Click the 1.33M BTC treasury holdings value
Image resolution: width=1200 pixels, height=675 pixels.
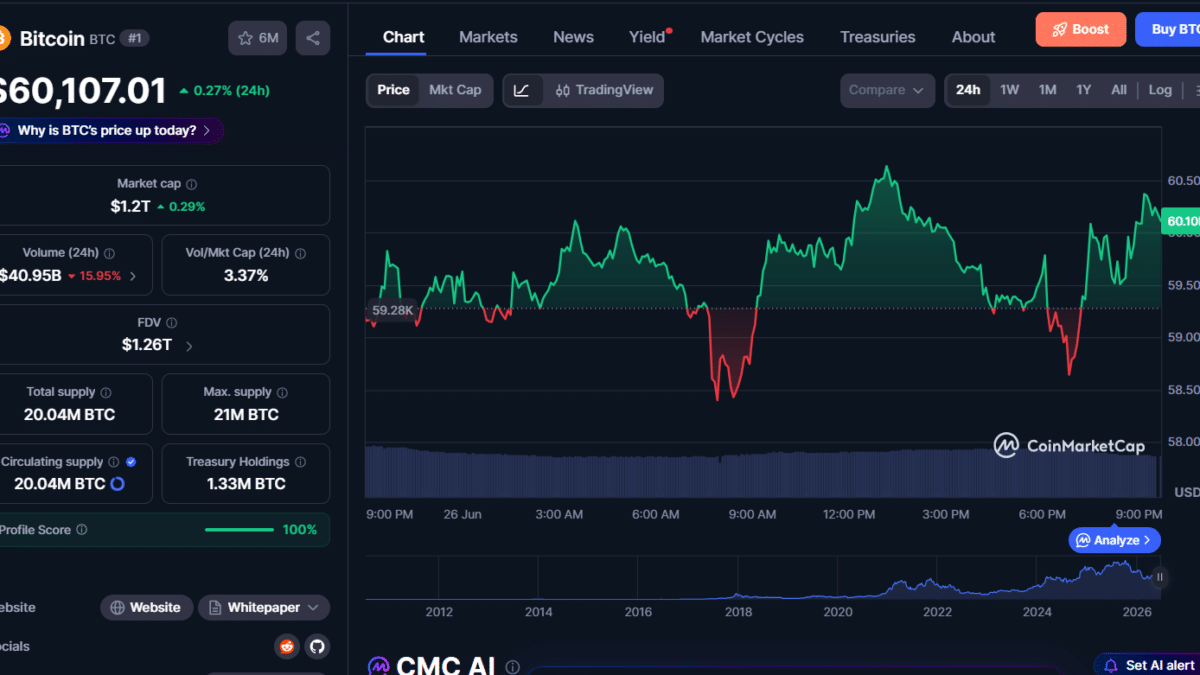point(246,484)
